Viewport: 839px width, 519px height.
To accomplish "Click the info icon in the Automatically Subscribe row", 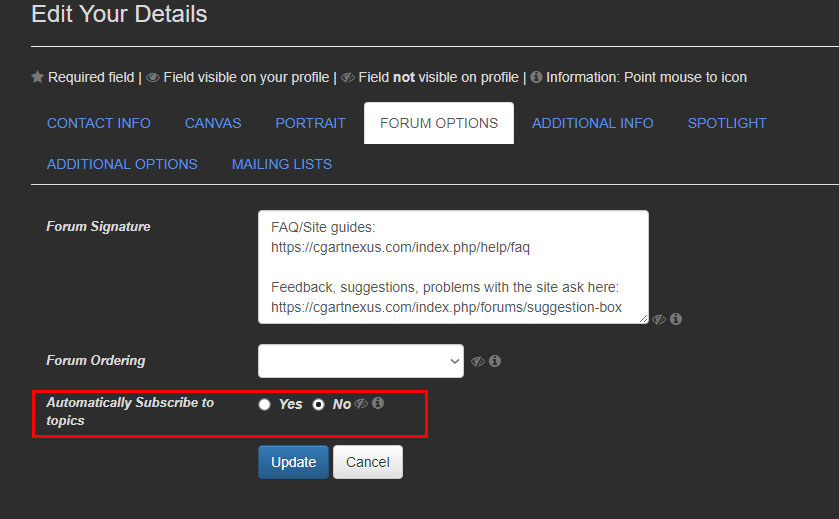I will [378, 404].
